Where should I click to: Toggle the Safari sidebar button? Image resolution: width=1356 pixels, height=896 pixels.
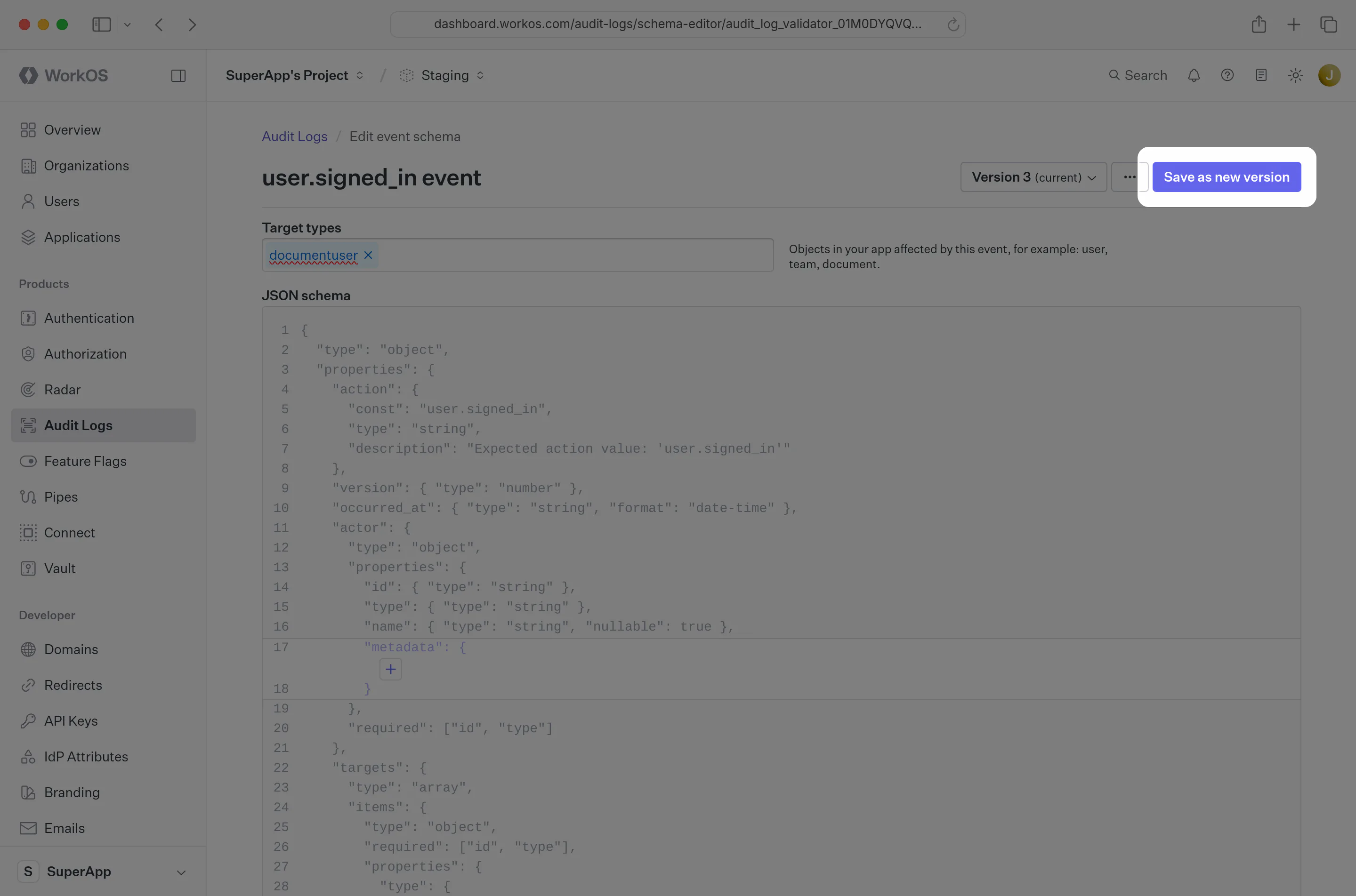click(x=101, y=24)
